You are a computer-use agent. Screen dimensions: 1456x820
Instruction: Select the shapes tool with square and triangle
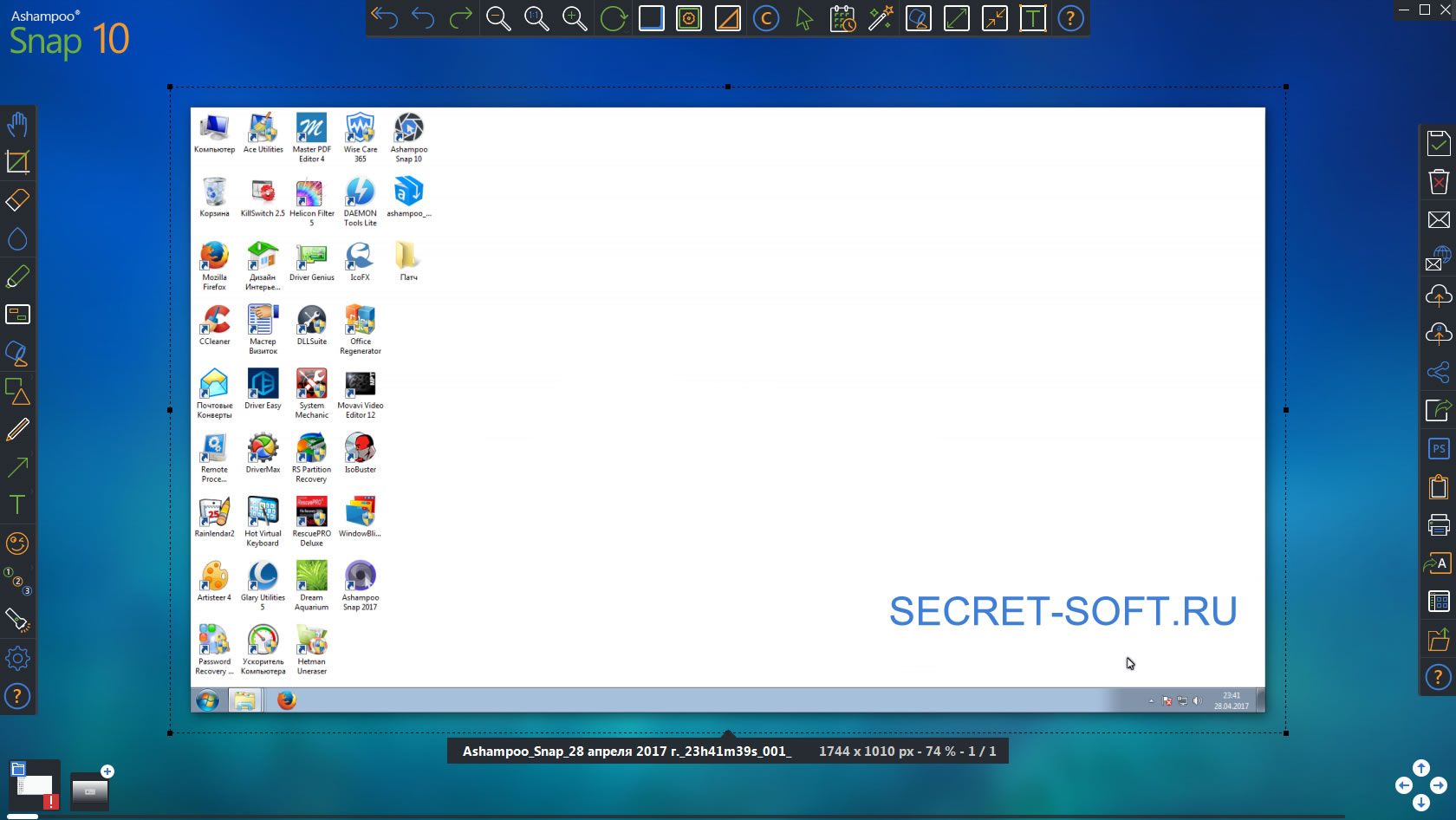point(17,391)
